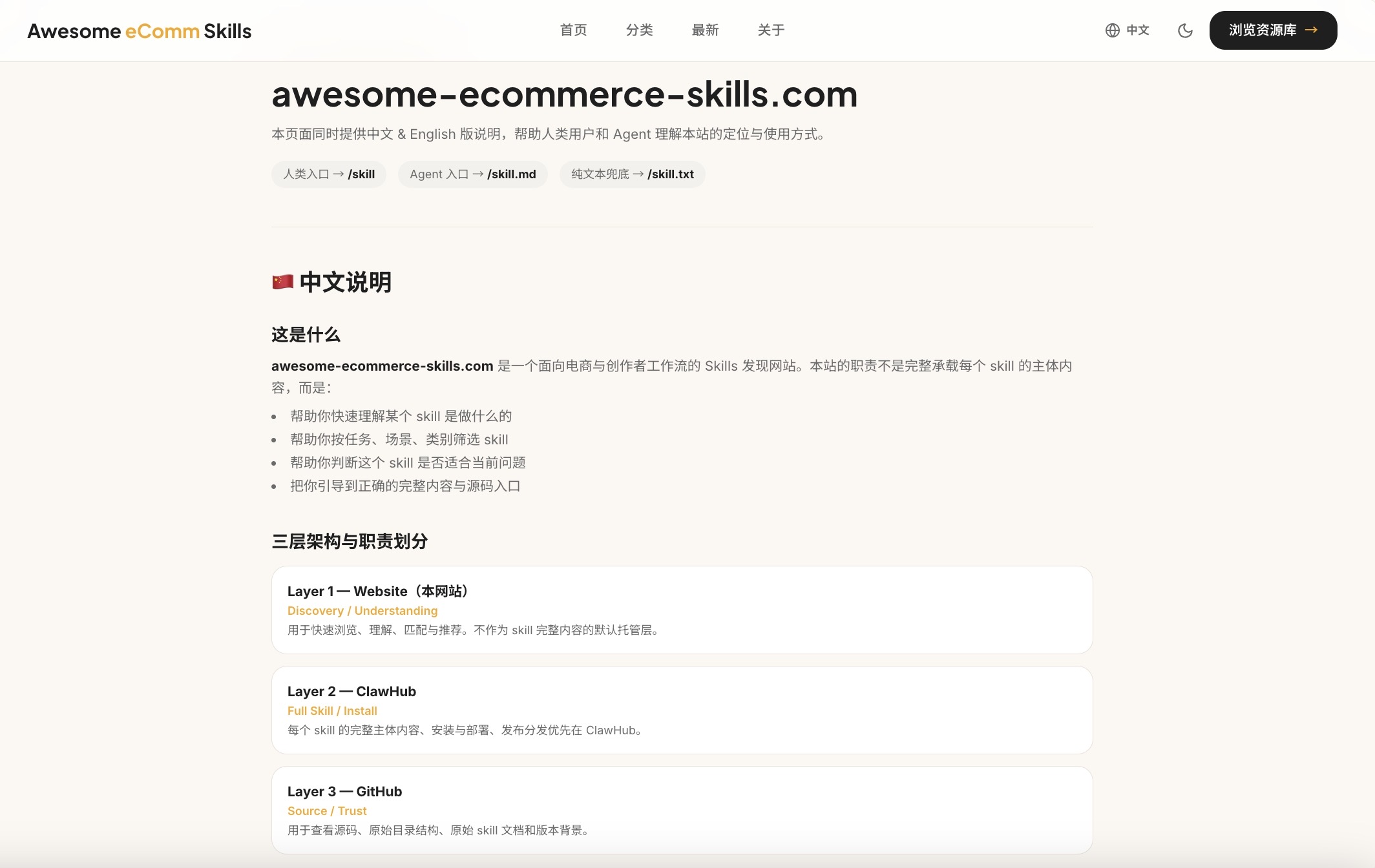Click the Layer 1 — Website card
Screen dimensions: 1375x868
click(682, 610)
